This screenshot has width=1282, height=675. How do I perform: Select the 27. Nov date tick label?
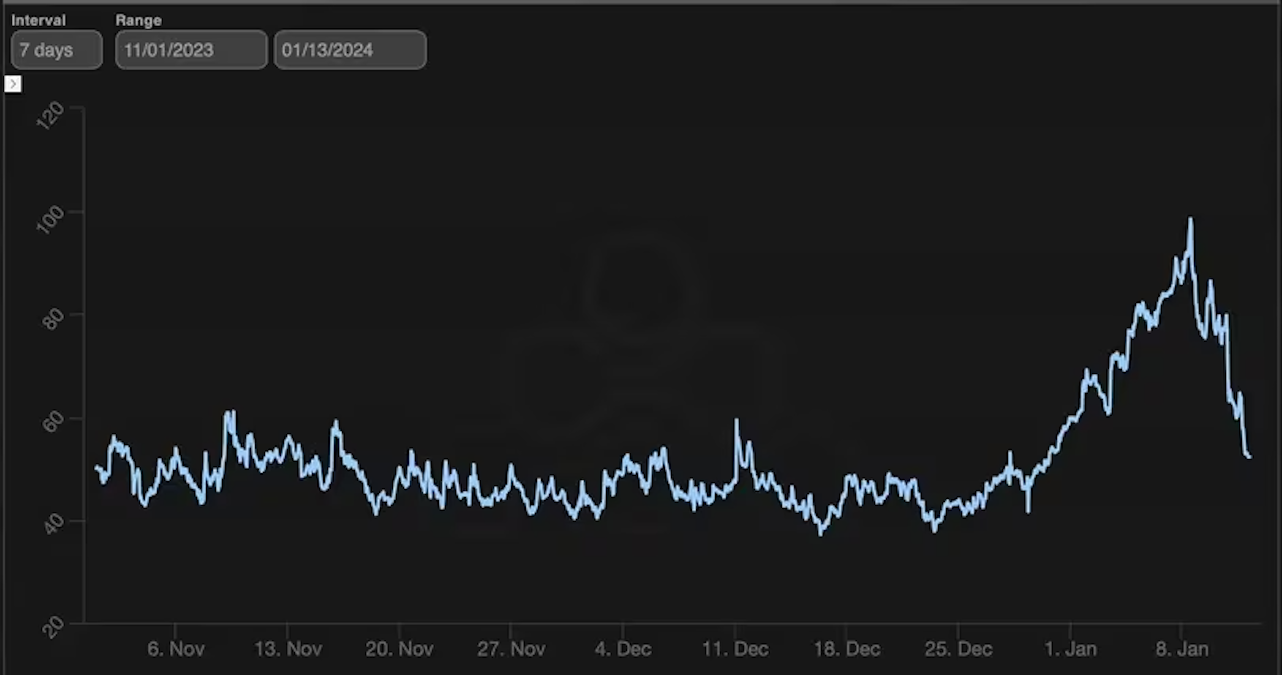(511, 649)
